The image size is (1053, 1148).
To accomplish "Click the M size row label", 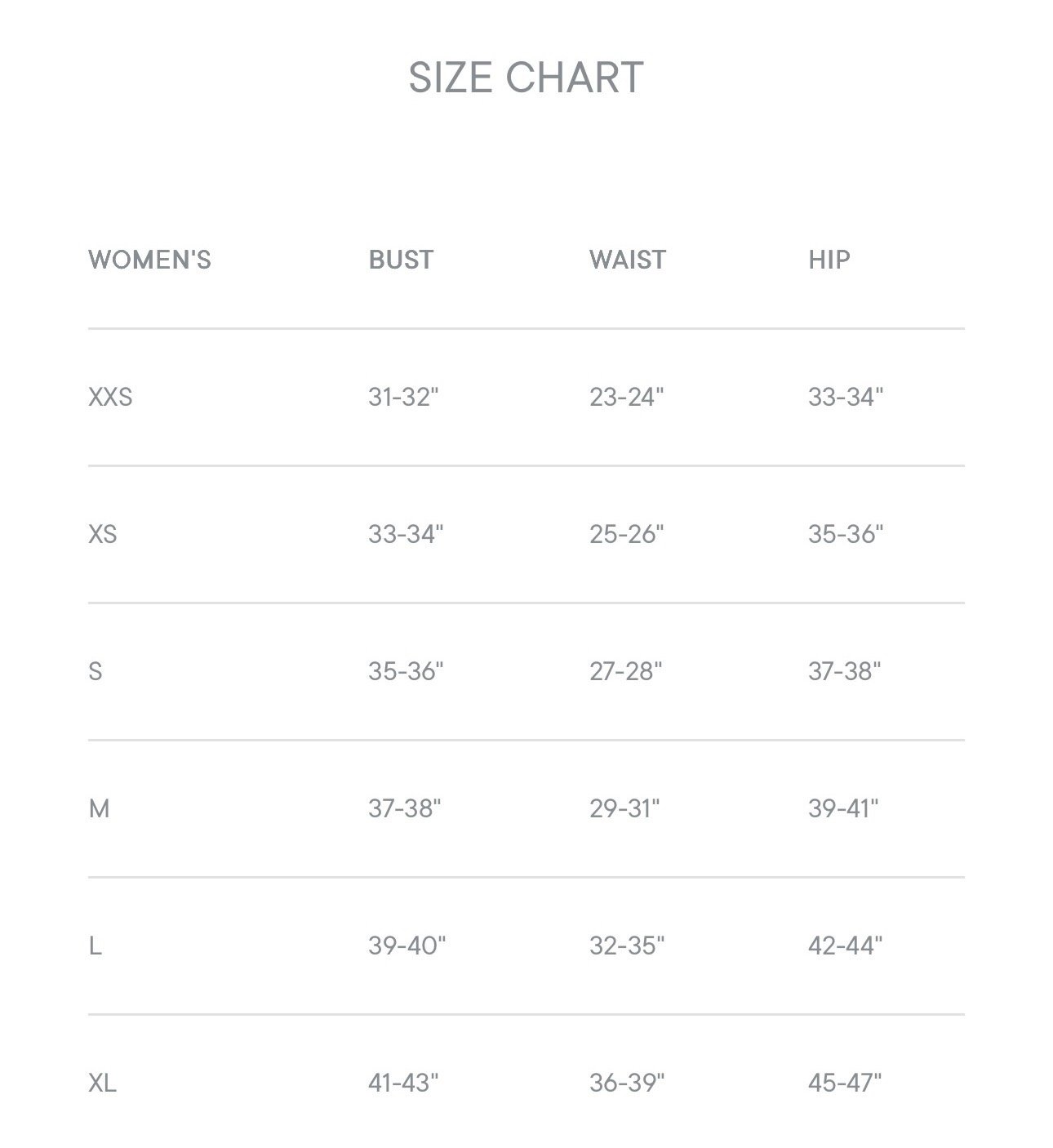I will point(99,808).
